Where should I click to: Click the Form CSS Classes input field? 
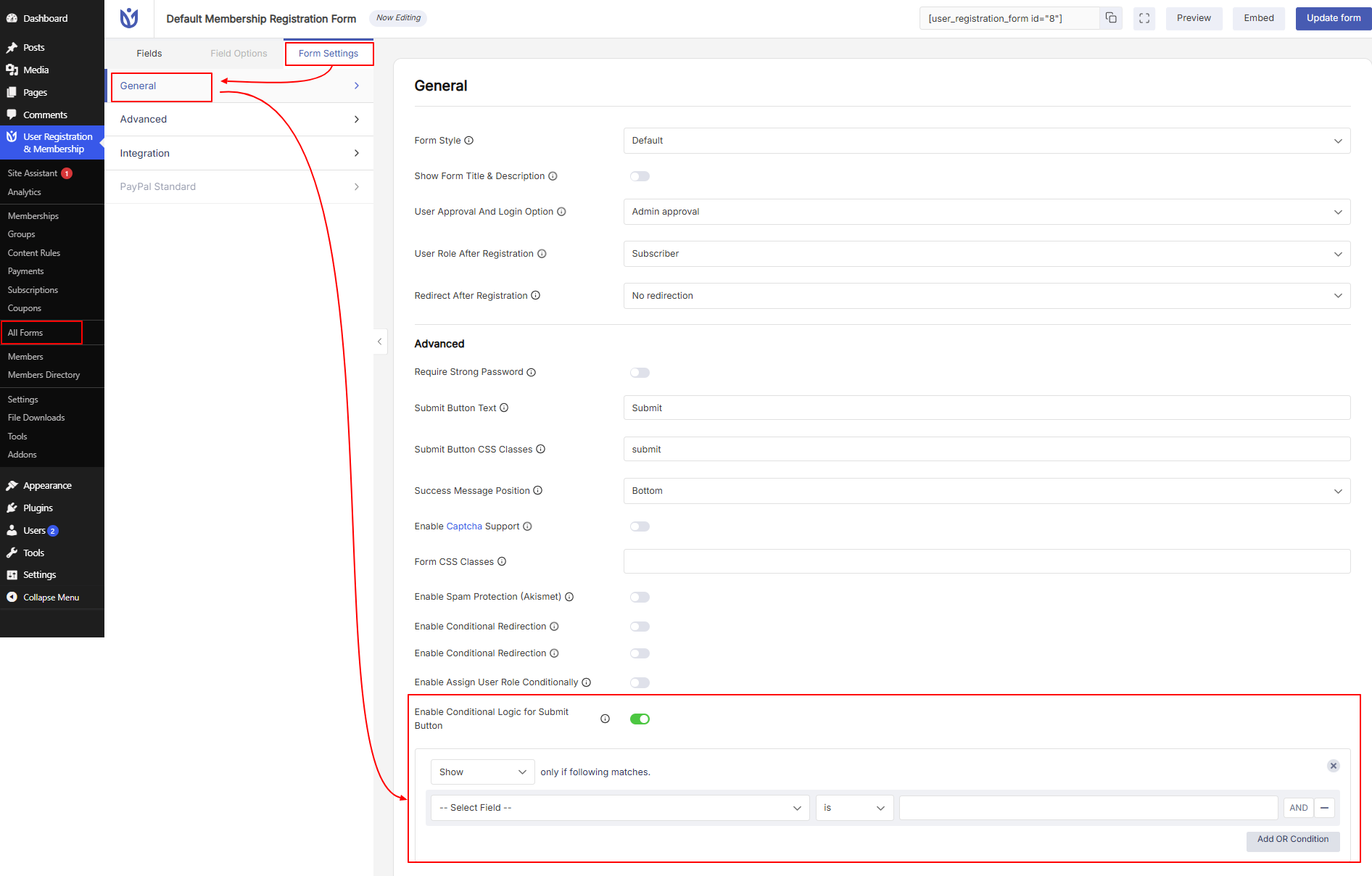click(987, 561)
